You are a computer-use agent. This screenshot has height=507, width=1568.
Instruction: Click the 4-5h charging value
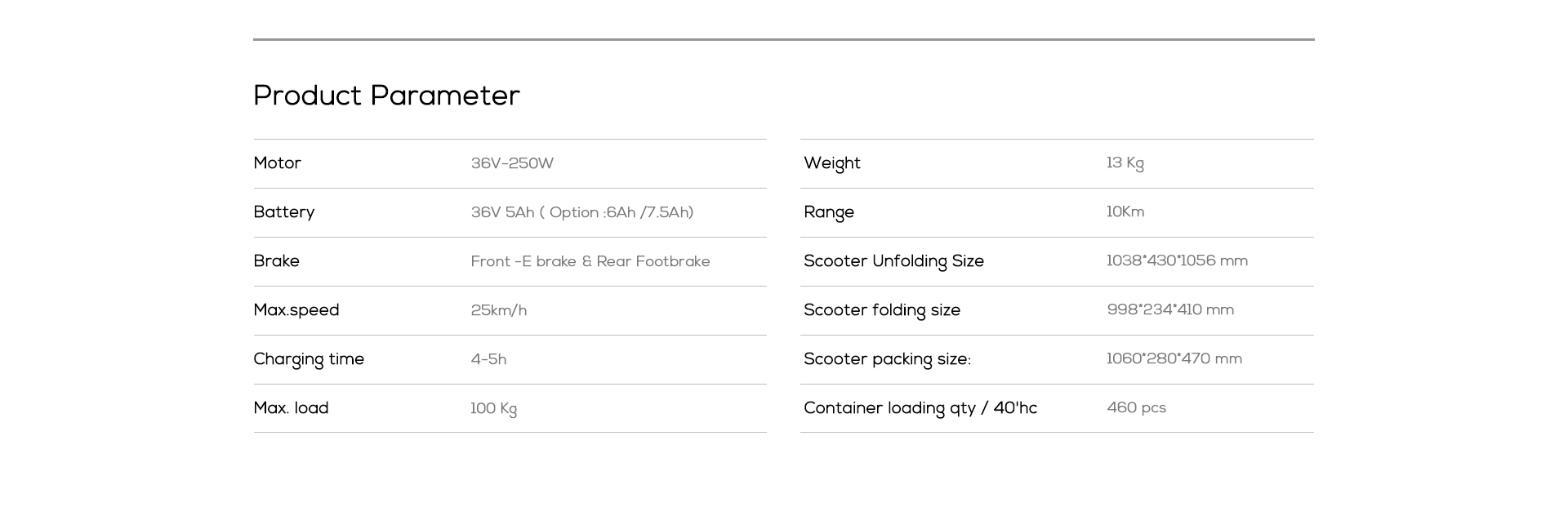(488, 359)
